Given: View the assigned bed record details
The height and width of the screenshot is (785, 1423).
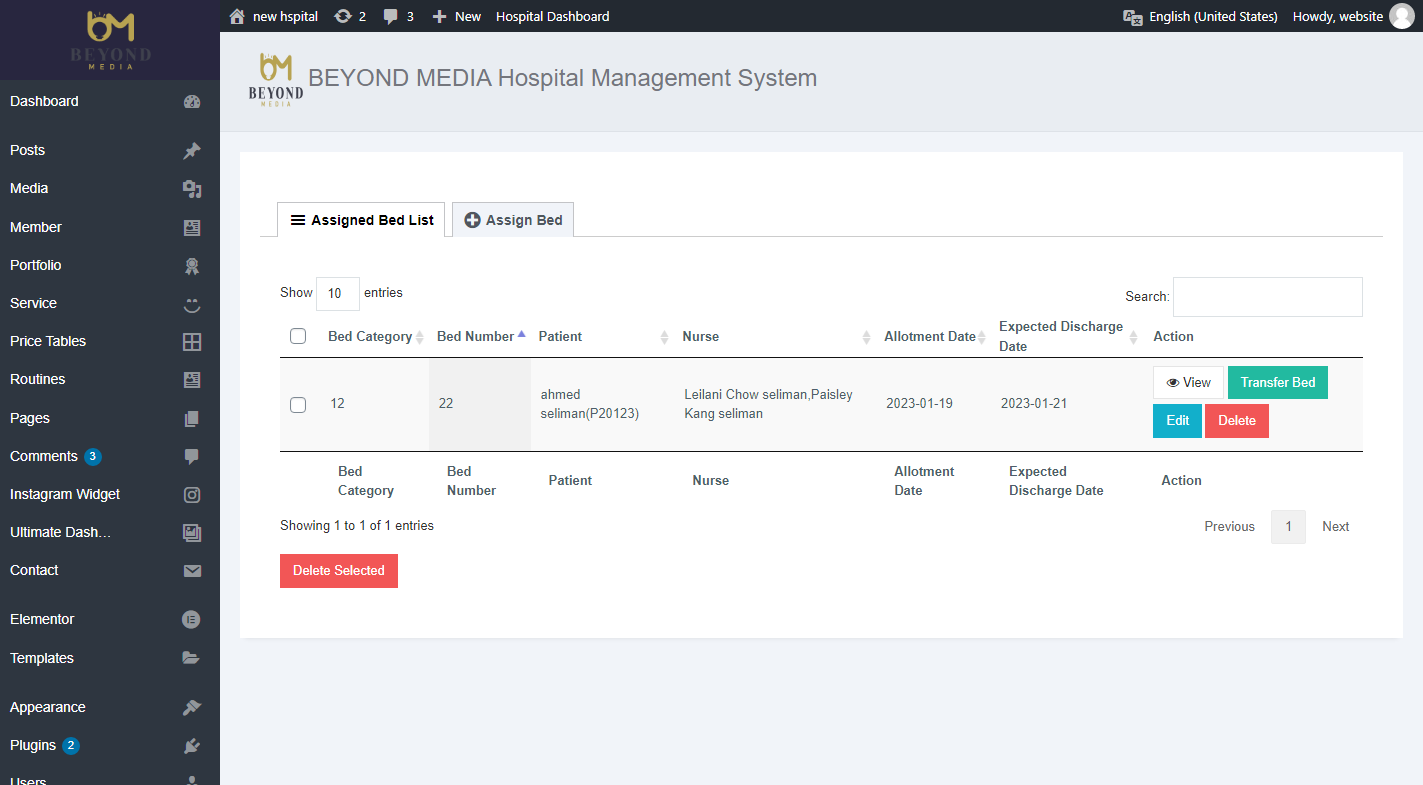Looking at the screenshot, I should coord(1188,383).
